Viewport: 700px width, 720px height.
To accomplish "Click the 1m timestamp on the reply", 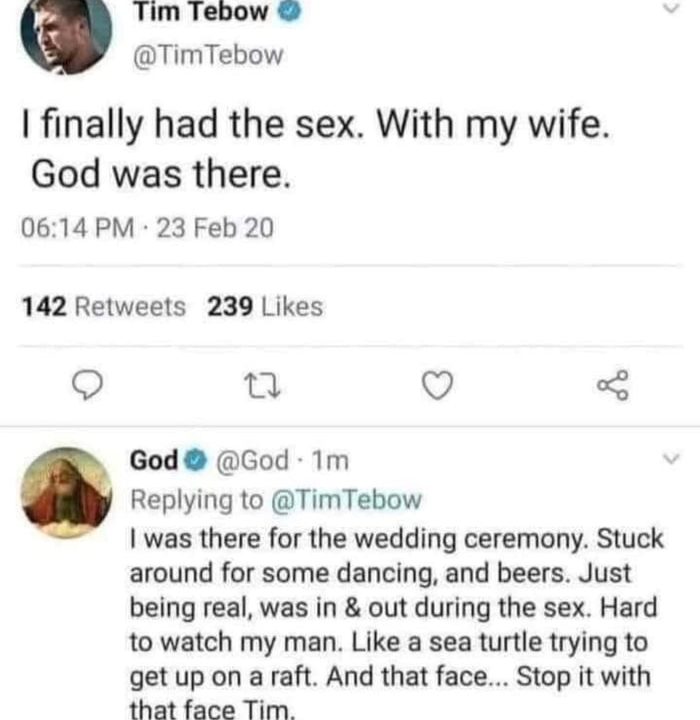I will click(329, 461).
